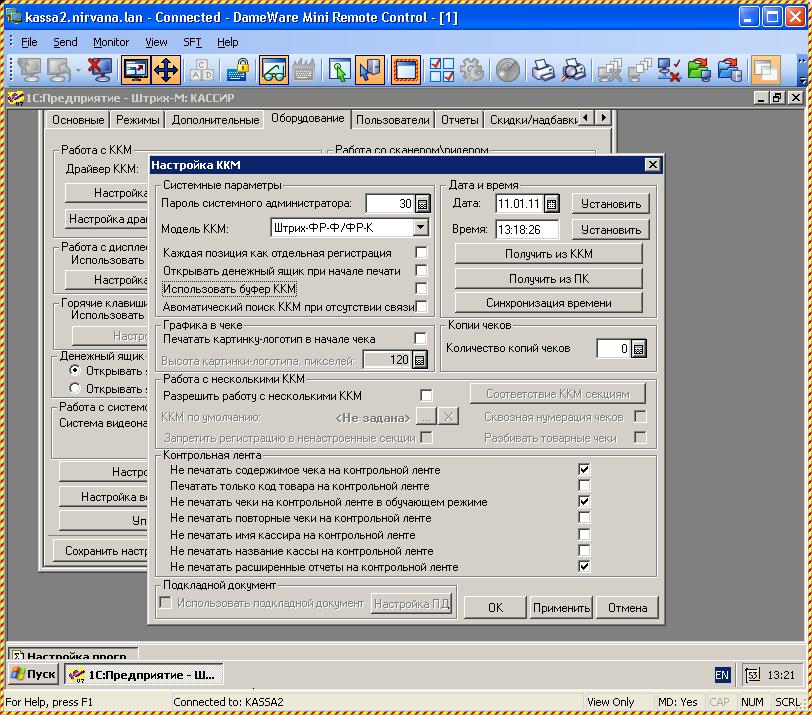The width and height of the screenshot is (812, 715).
Task: Toggle the full screen monitor toolbar icon
Action: pyautogui.click(x=136, y=70)
